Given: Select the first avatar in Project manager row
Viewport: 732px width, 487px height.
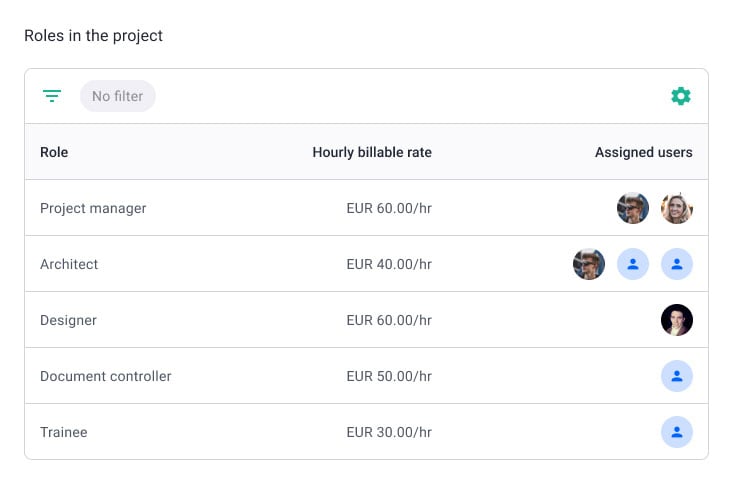Looking at the screenshot, I should (x=633, y=208).
